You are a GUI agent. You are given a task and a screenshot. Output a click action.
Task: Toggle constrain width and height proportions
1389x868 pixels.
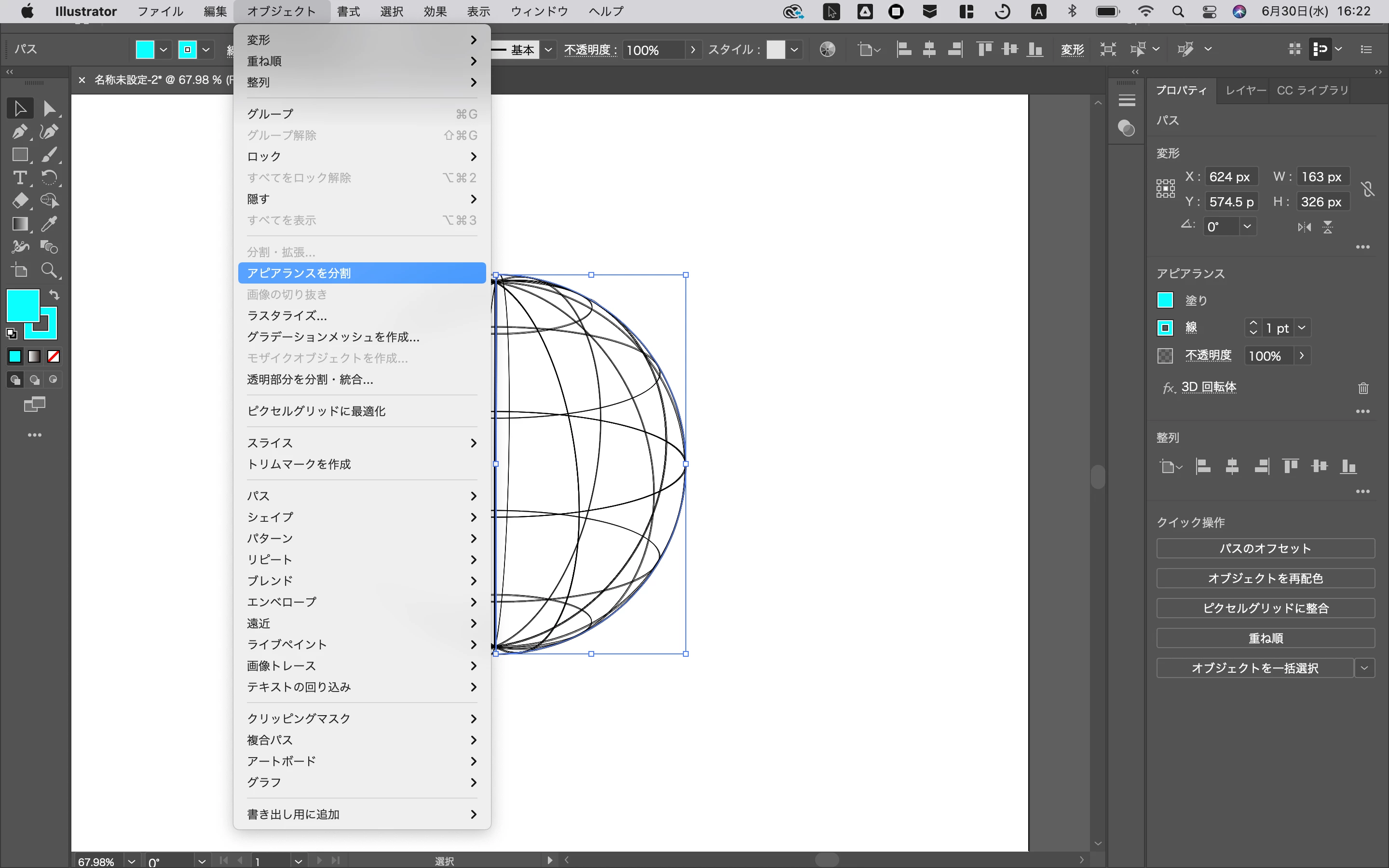(1368, 189)
